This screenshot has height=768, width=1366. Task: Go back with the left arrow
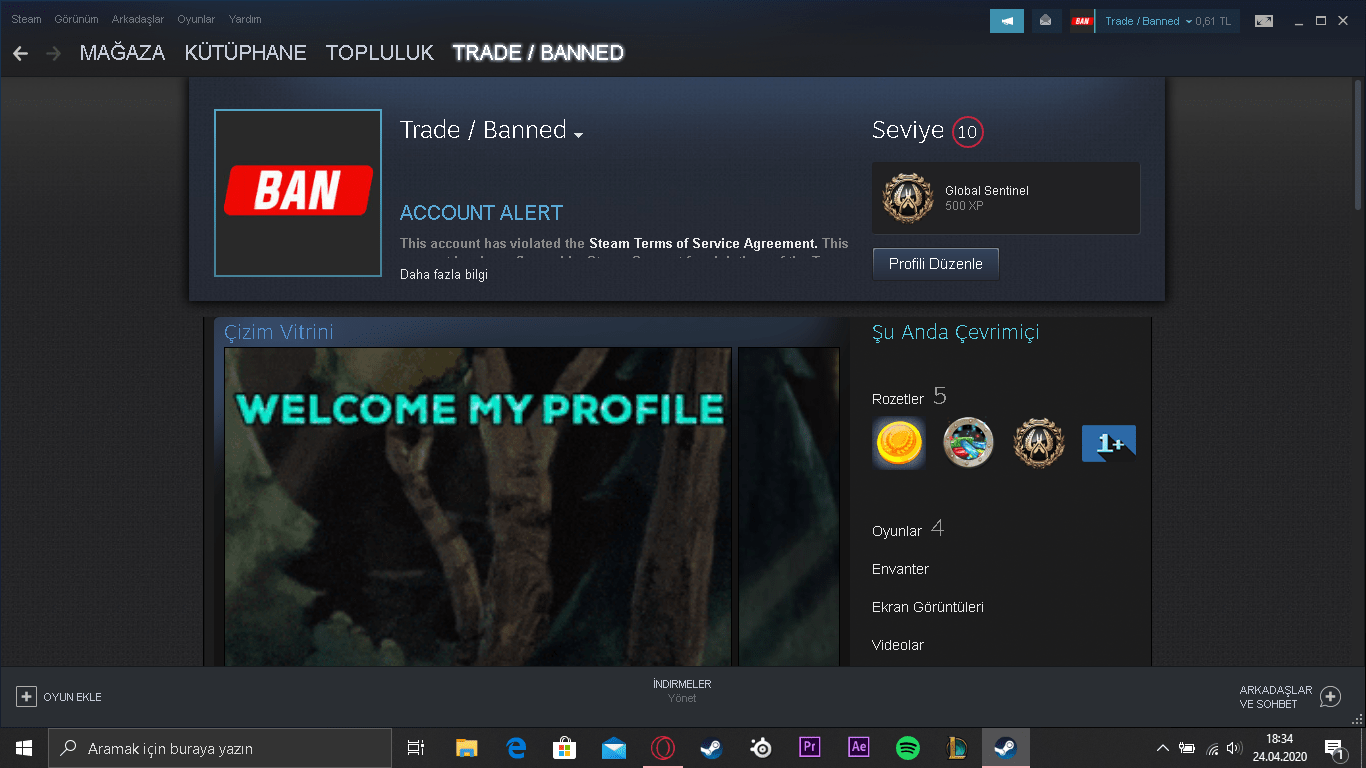pyautogui.click(x=20, y=53)
